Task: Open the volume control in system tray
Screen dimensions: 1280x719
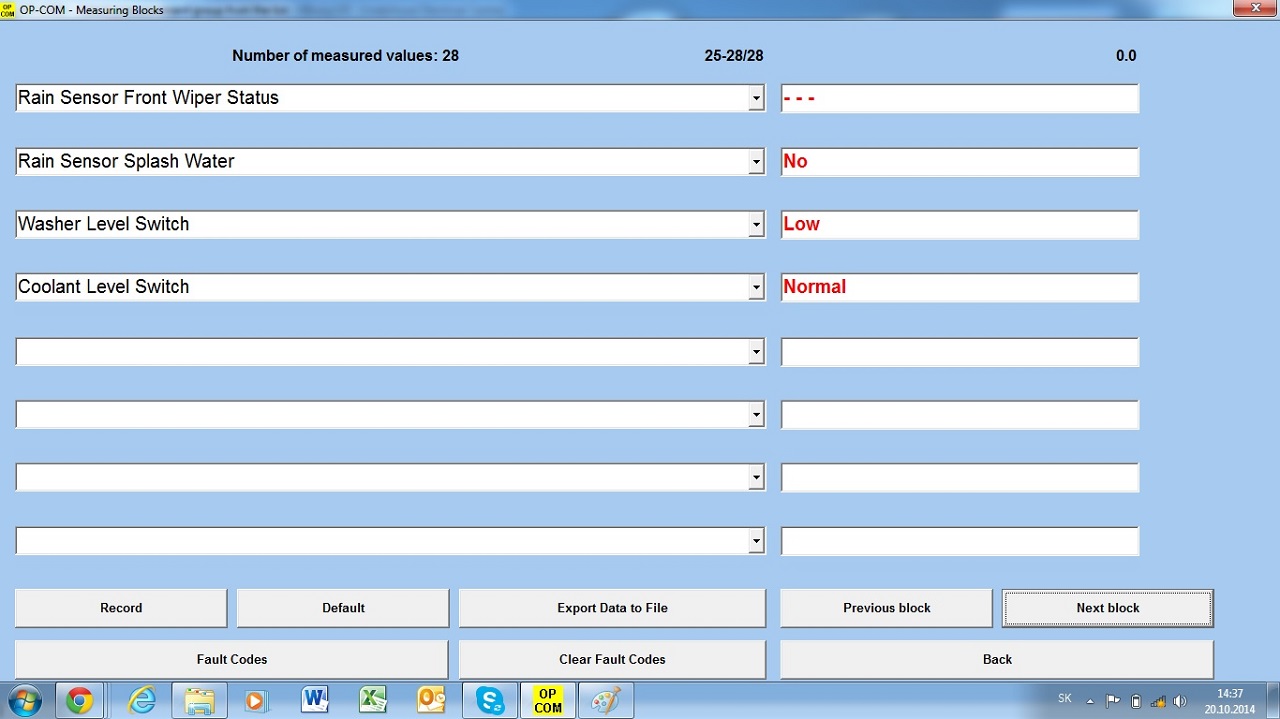Action: tap(1180, 701)
